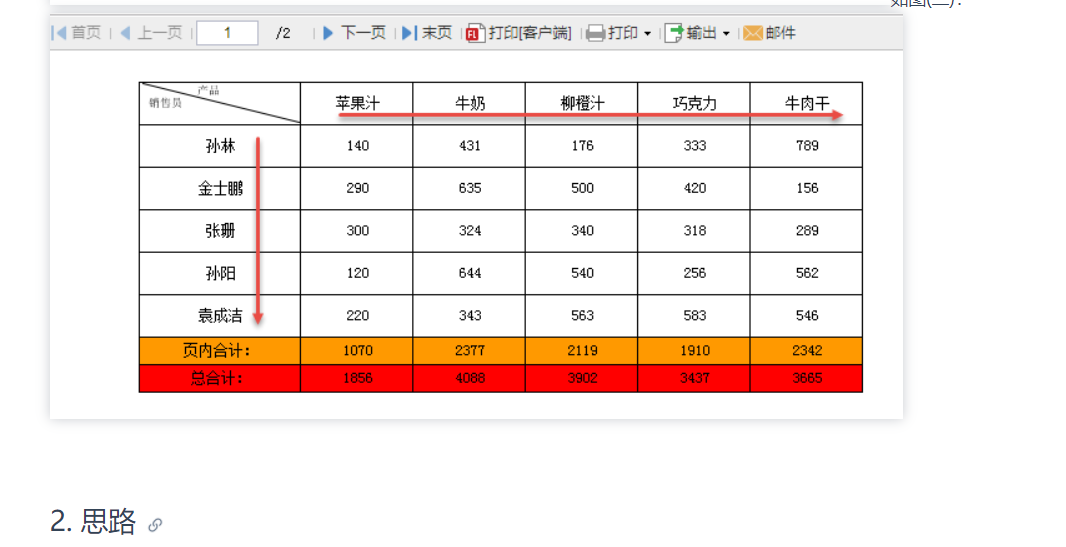Click the 牛肉干 column header
The width and height of the screenshot is (1066, 547).
[806, 103]
